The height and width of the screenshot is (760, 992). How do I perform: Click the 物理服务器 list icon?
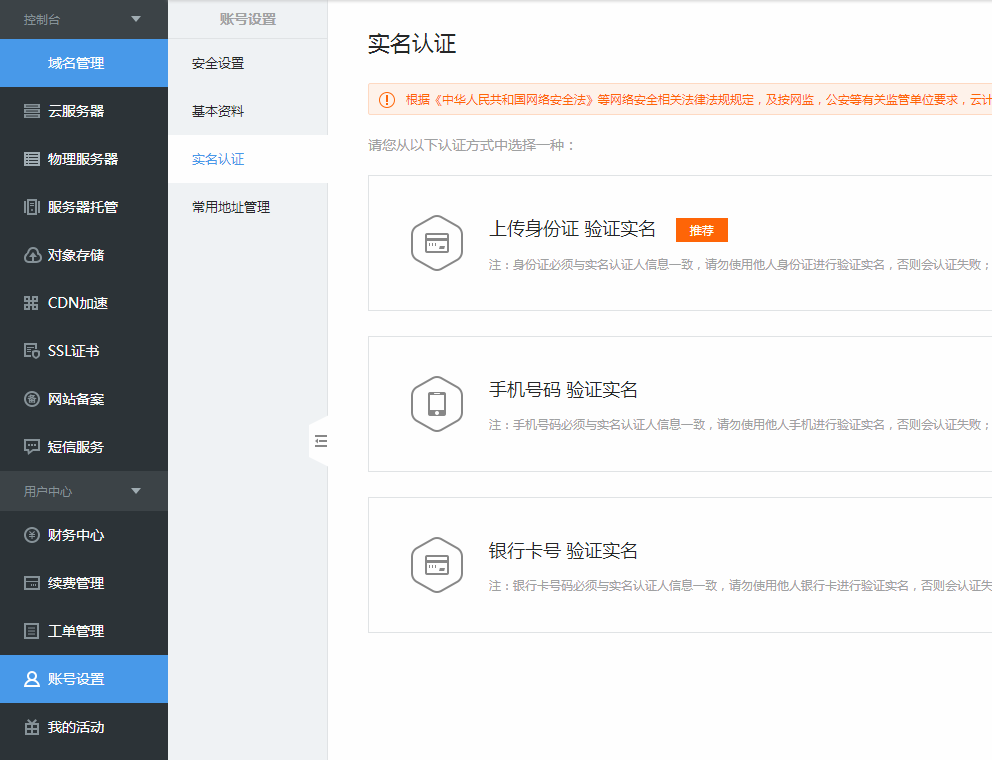click(x=32, y=159)
